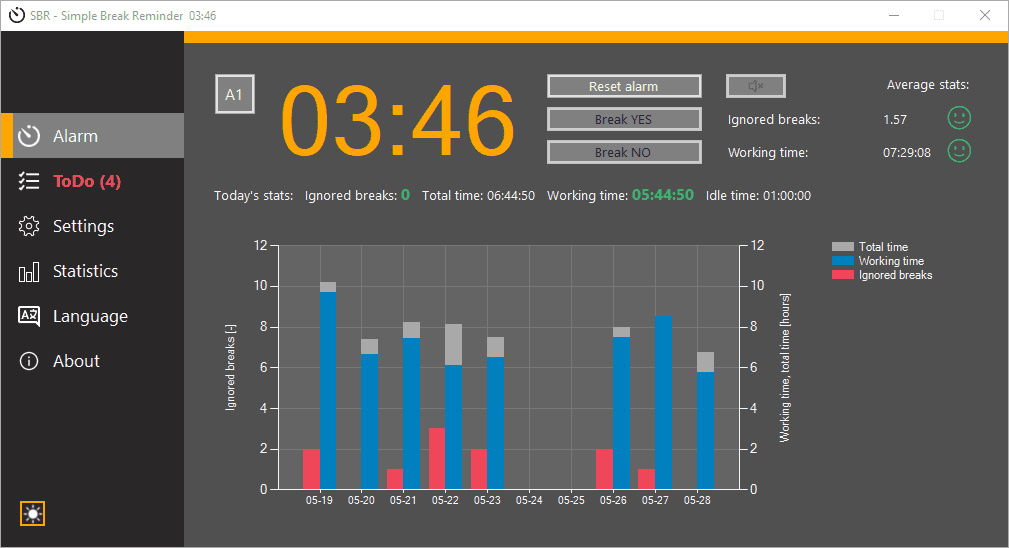Toggle the mute sound speaker button
This screenshot has width=1009, height=548.
[x=755, y=86]
